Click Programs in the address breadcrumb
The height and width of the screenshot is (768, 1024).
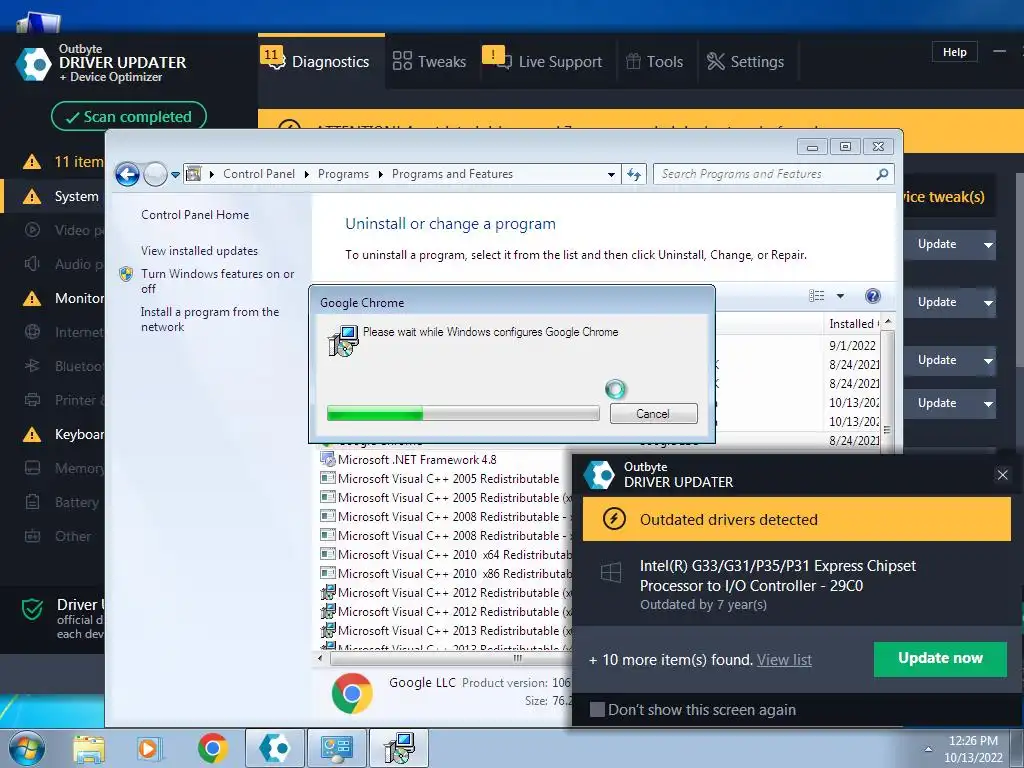(343, 174)
